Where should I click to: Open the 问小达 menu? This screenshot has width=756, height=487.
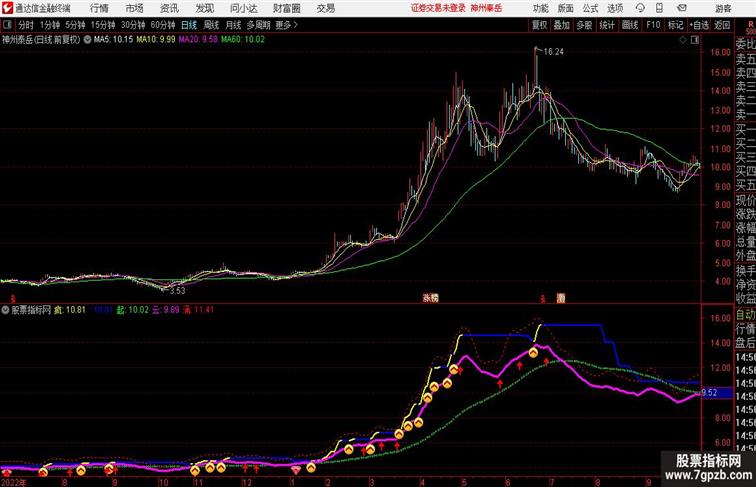[243, 8]
